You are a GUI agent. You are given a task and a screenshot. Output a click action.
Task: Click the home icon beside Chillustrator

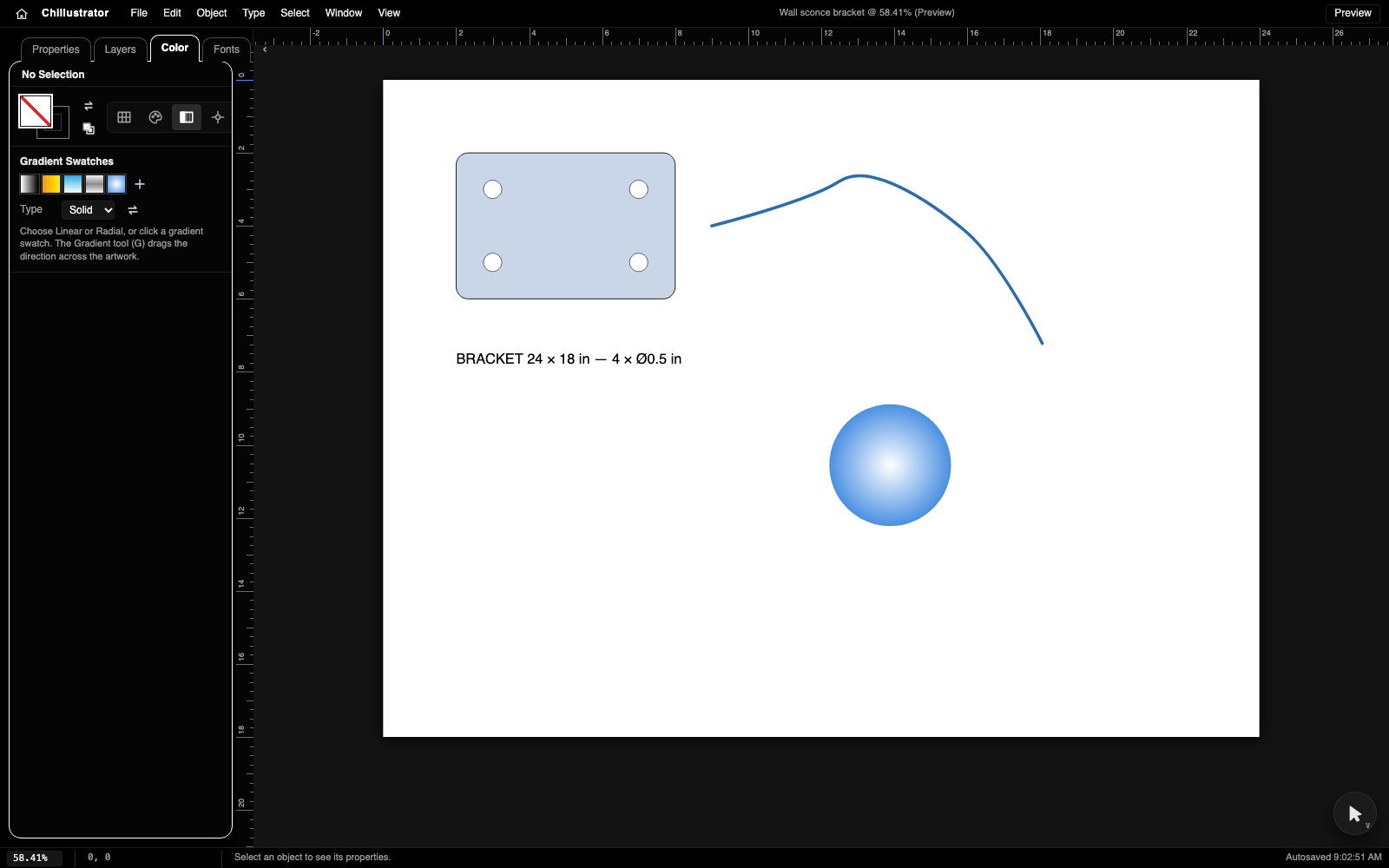pos(22,13)
